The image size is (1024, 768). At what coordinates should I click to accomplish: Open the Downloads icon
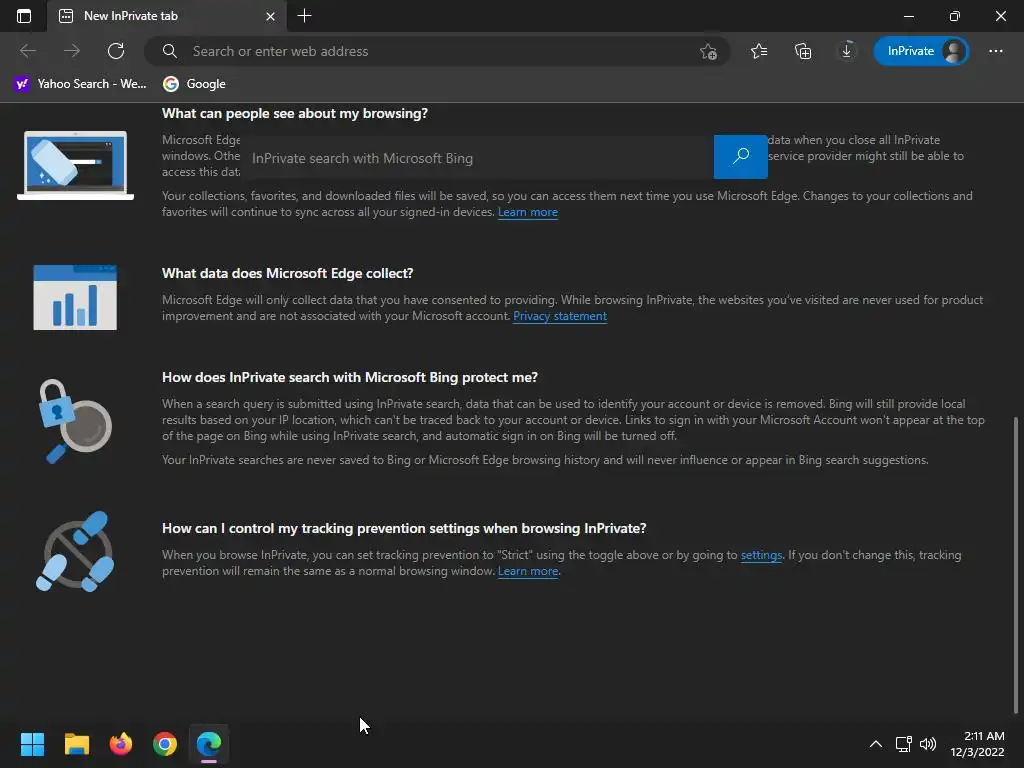point(846,51)
